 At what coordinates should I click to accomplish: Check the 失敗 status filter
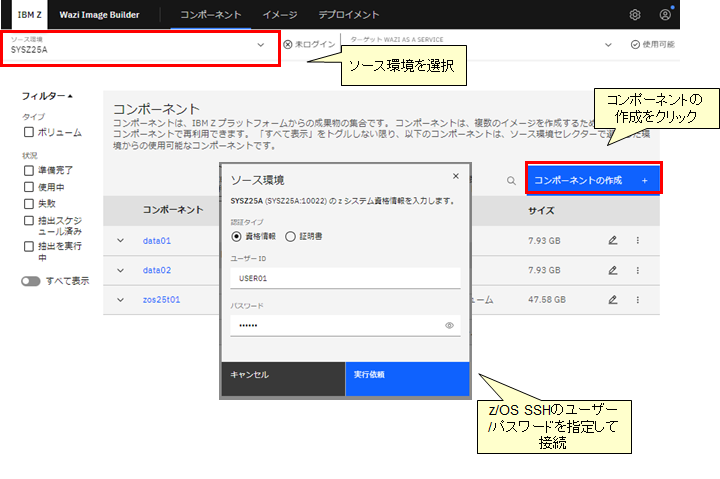point(29,203)
